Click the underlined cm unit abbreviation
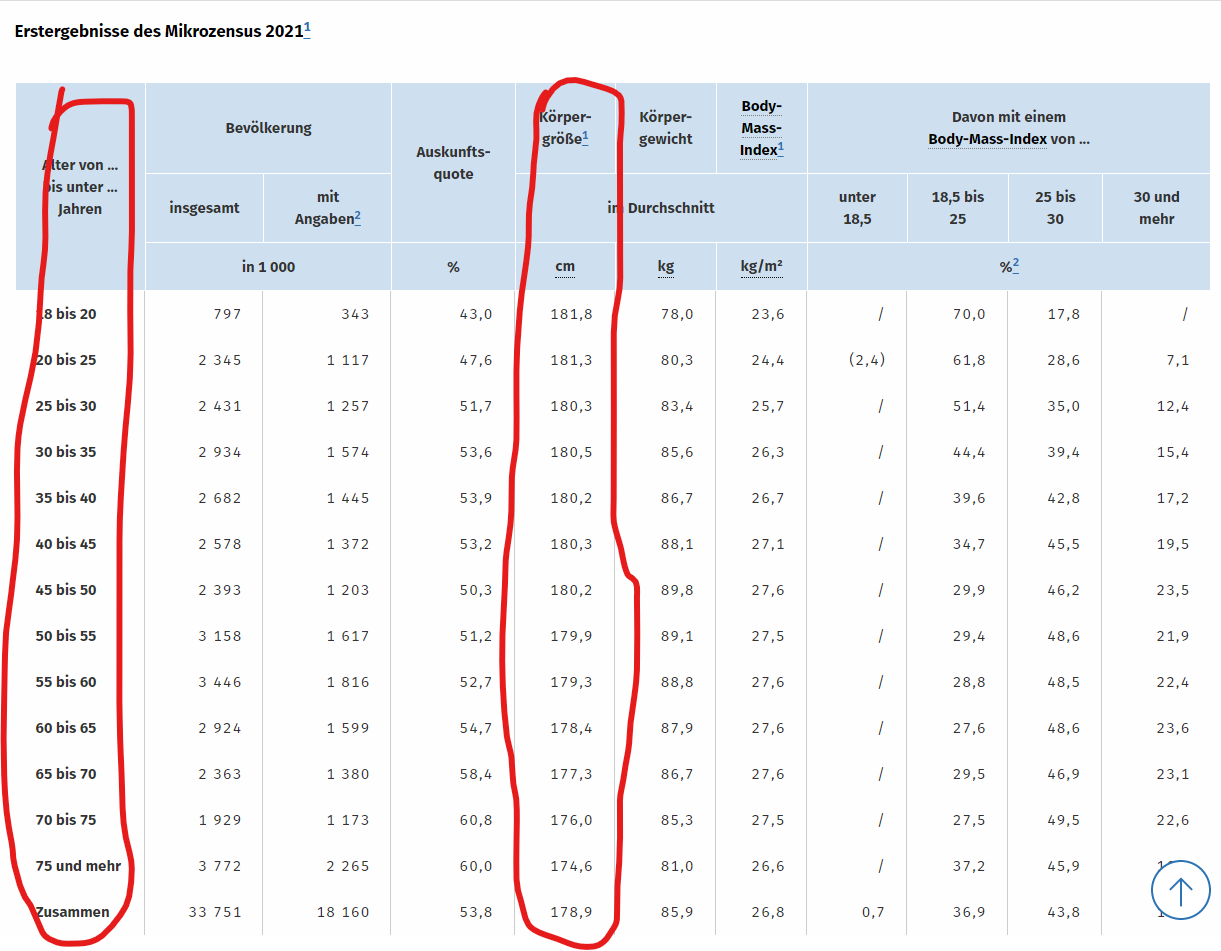 click(565, 266)
